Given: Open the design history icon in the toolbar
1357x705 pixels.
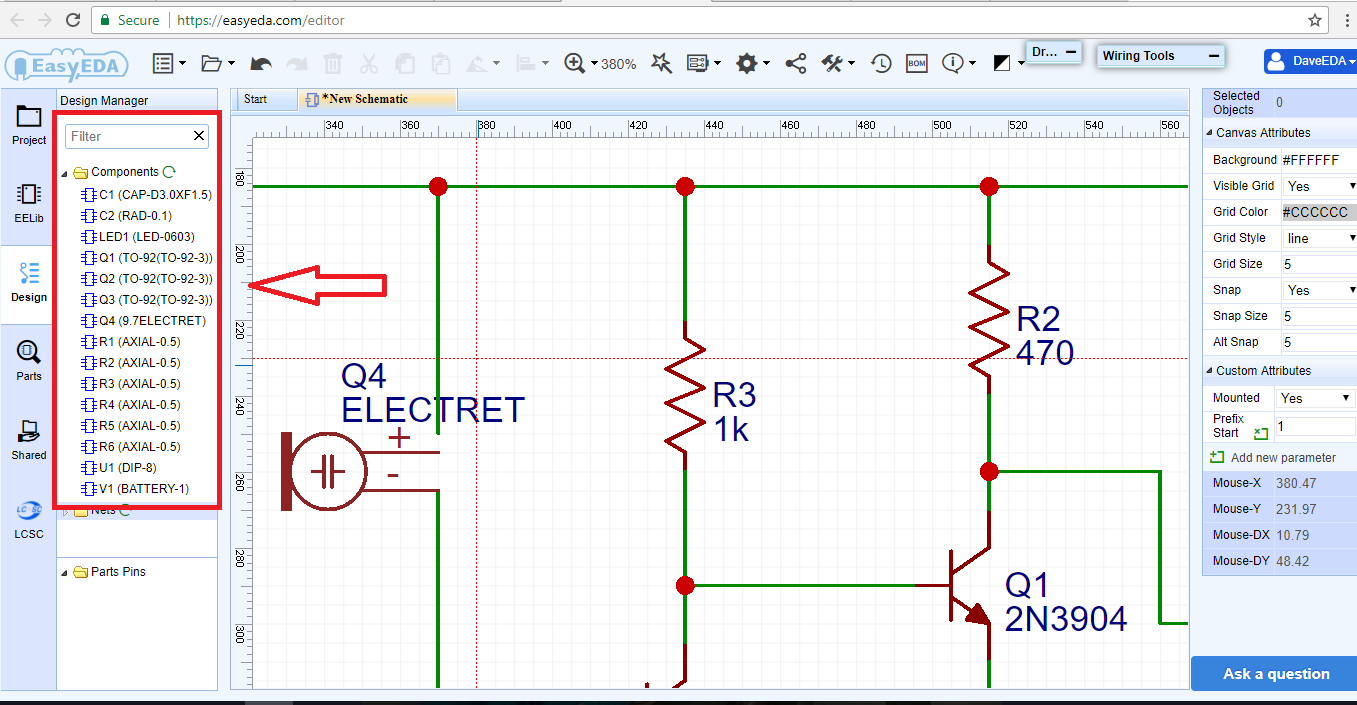Looking at the screenshot, I should [880, 62].
